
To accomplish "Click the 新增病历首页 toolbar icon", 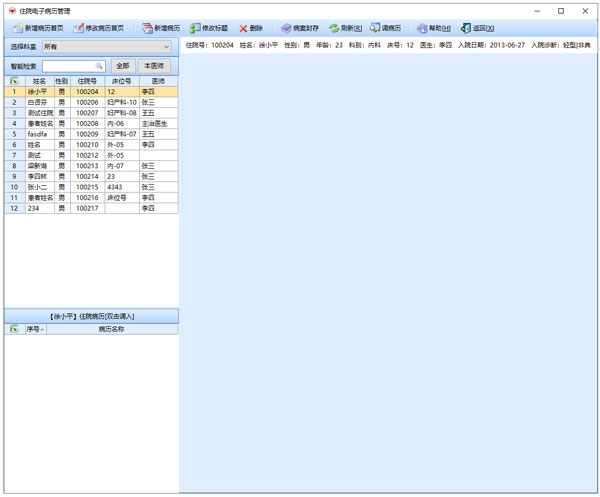I will coord(17,28).
